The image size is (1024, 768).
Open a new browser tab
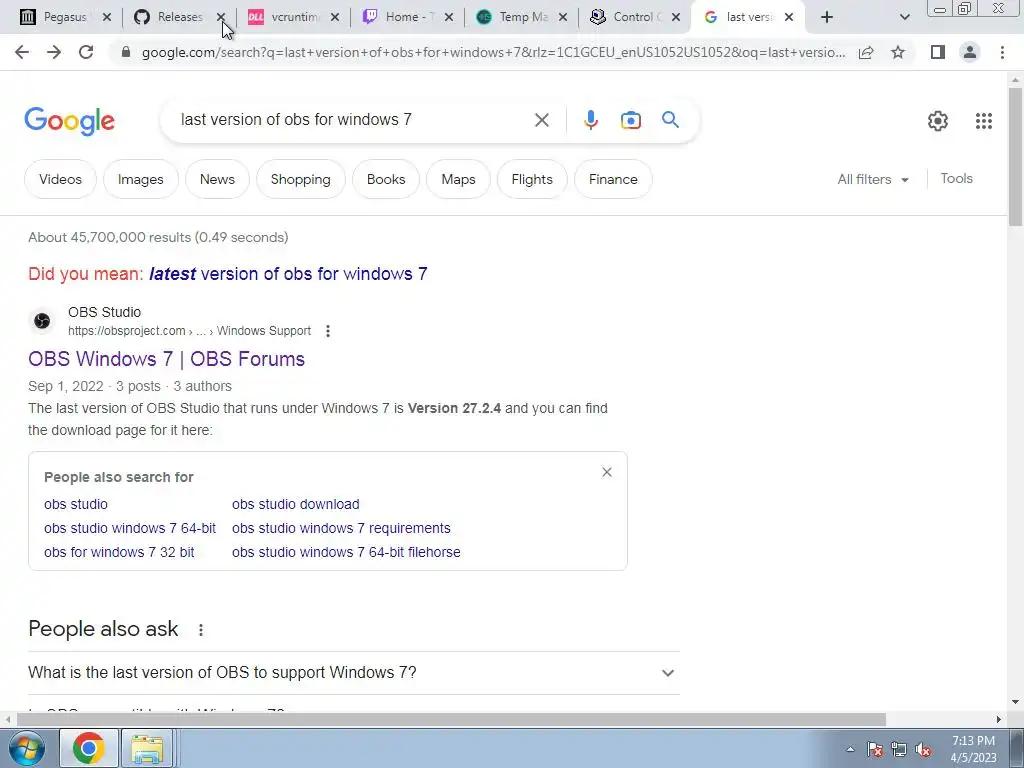827,17
